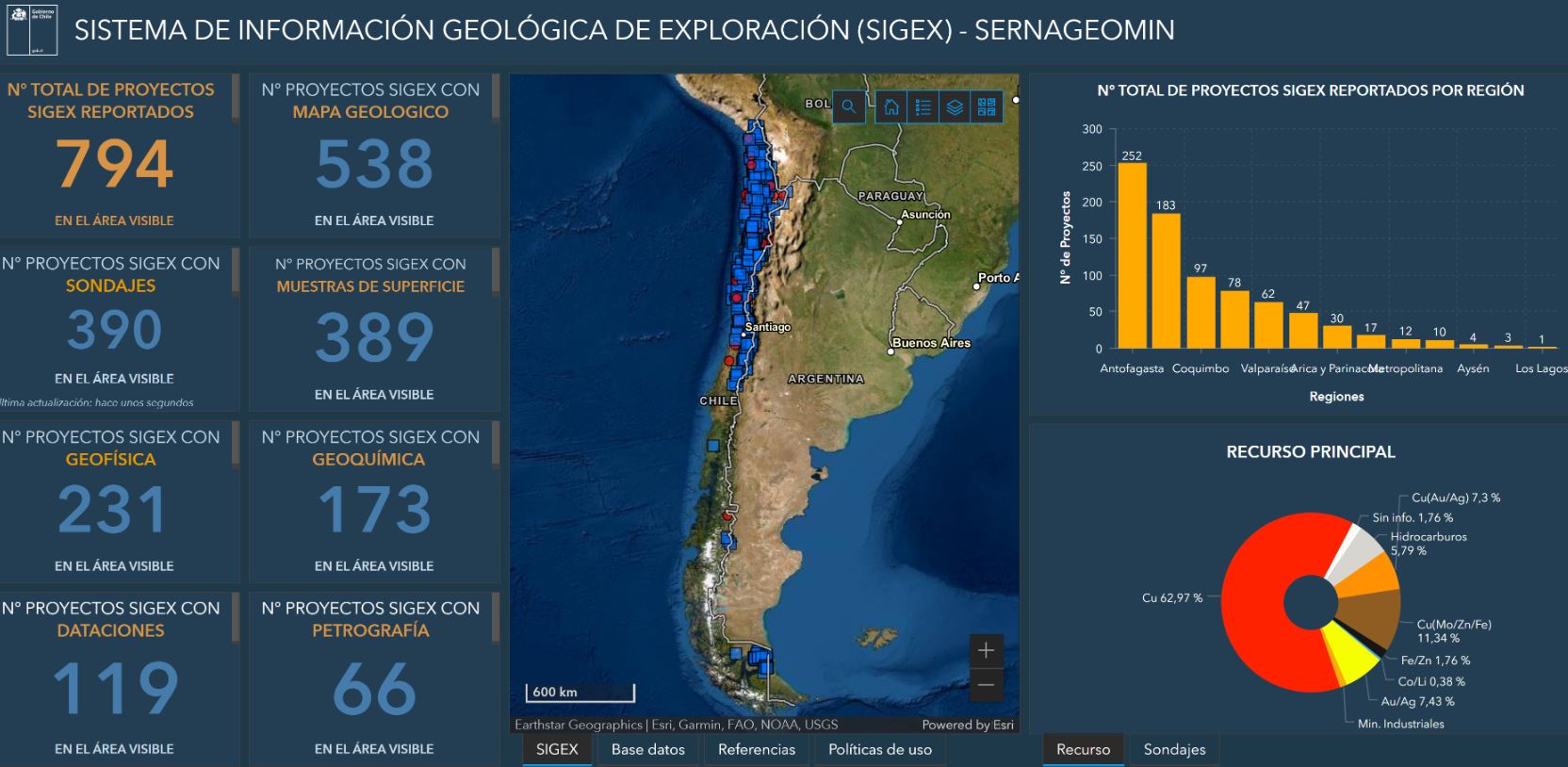Switch to the Sondajes chart tab
Screen dimensions: 1568x767
1174,749
